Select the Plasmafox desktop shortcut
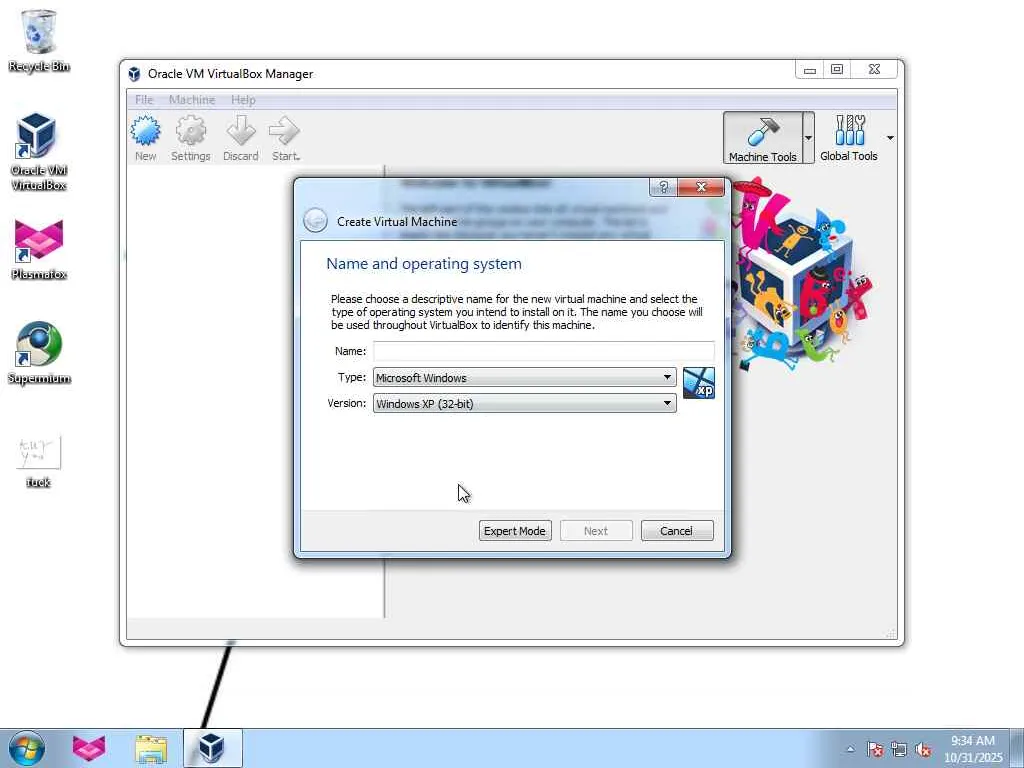1024x768 pixels. pyautogui.click(x=39, y=249)
